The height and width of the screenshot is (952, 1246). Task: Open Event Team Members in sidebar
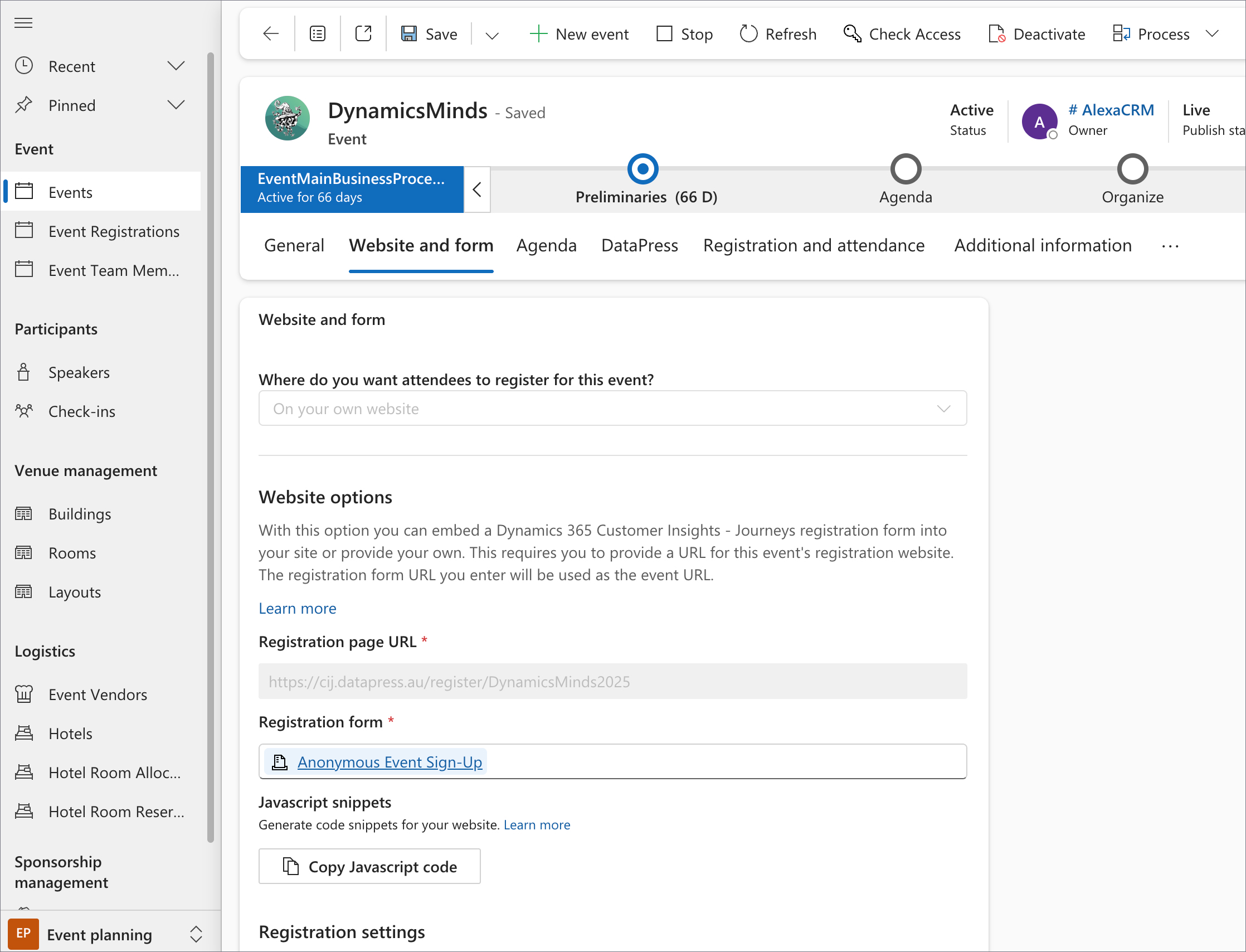[101, 270]
